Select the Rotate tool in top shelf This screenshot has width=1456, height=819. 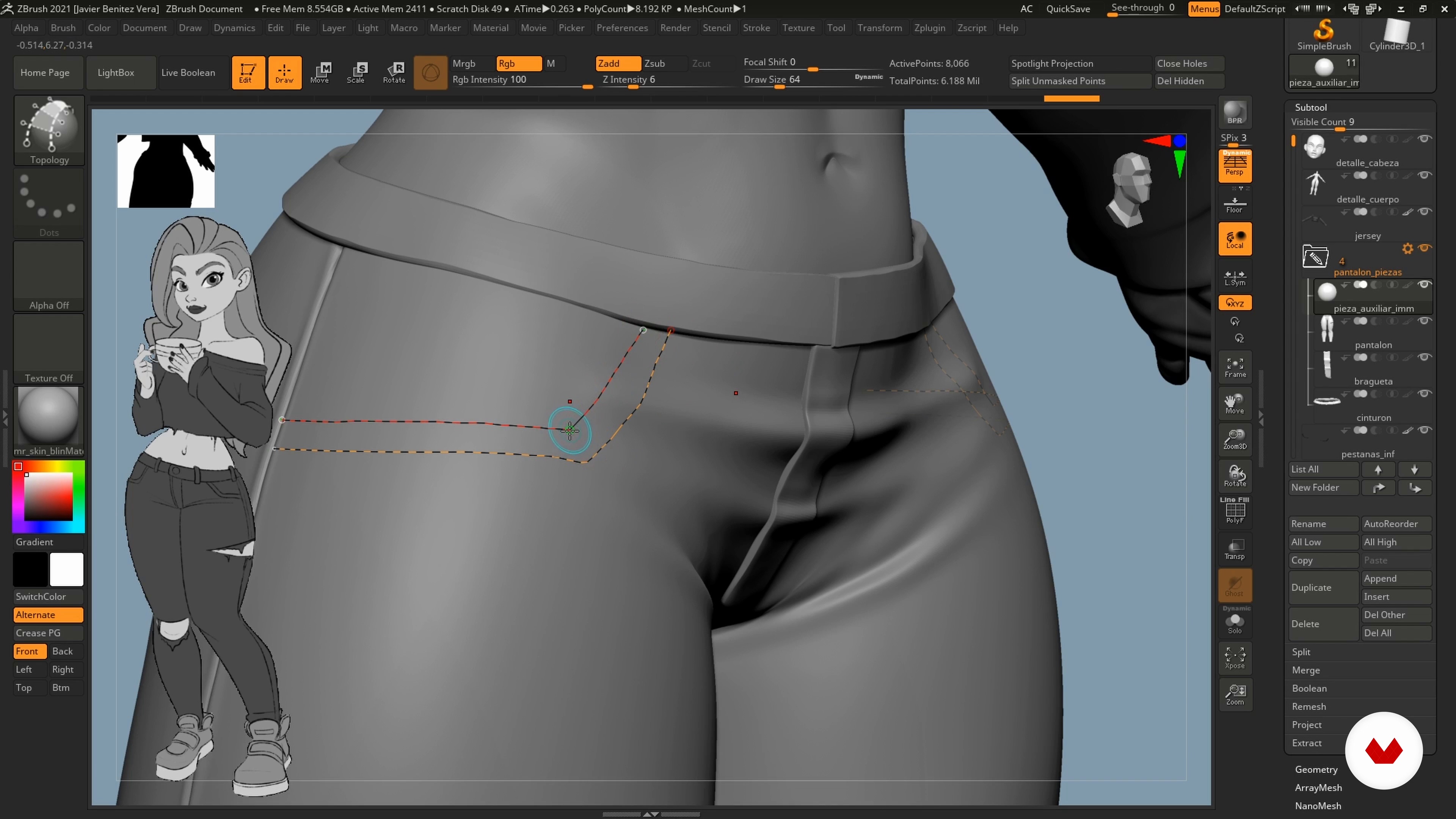point(394,72)
